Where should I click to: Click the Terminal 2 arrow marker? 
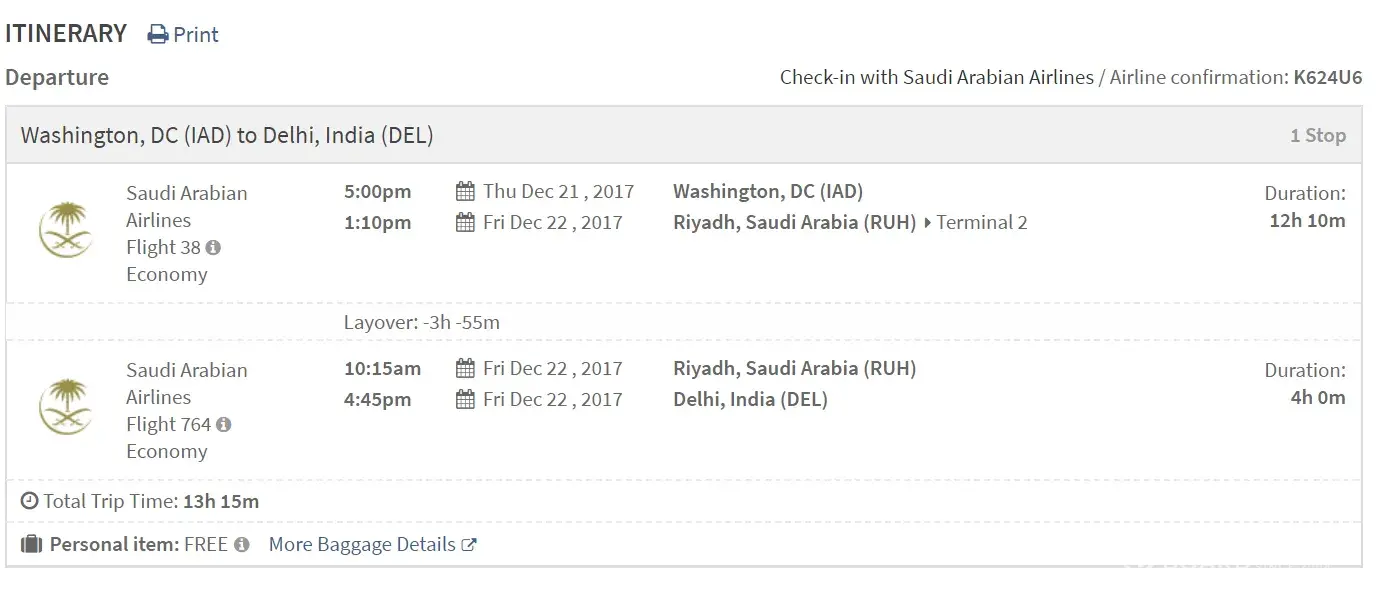click(x=928, y=223)
